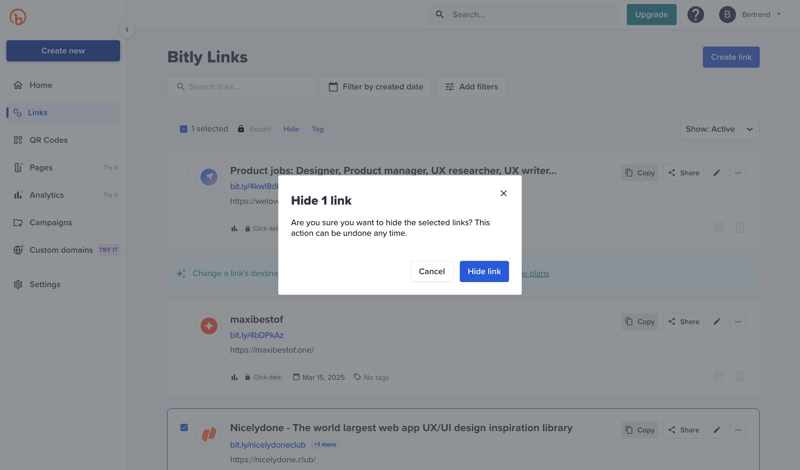Screen dimensions: 800x470
Task: Share the maxibestof link
Action: 684,321
